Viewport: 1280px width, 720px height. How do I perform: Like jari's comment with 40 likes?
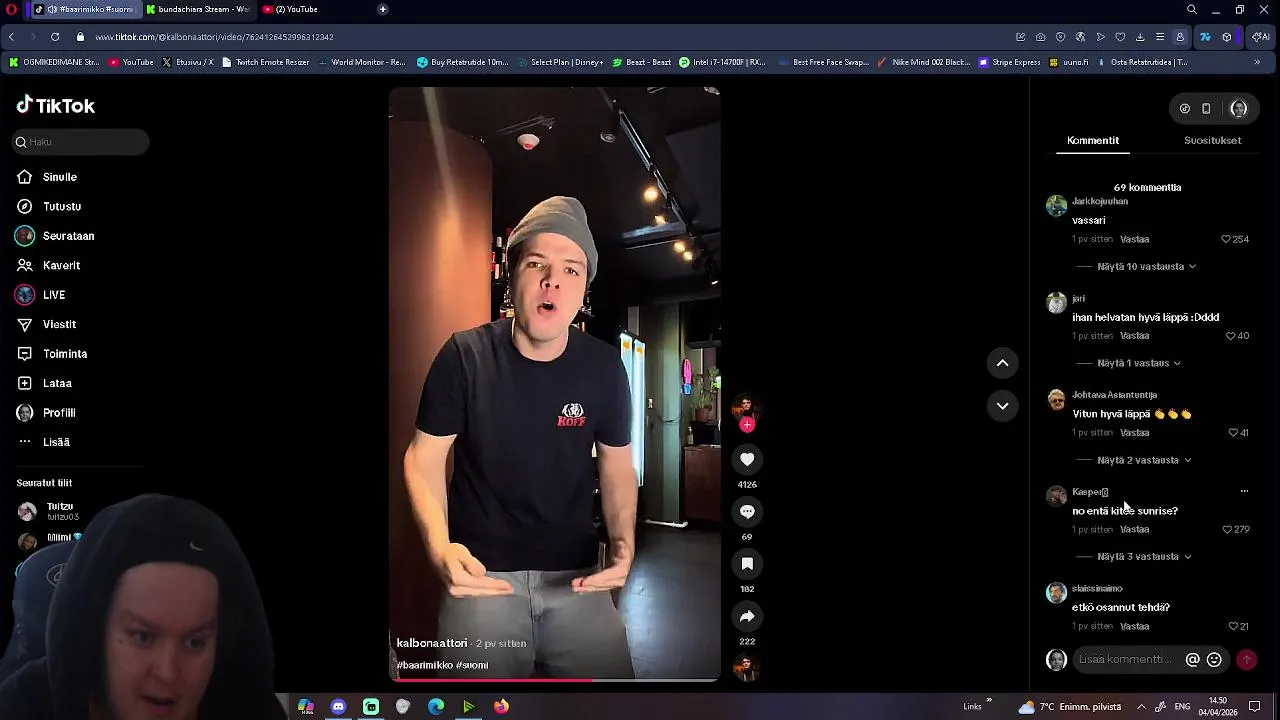click(1231, 336)
